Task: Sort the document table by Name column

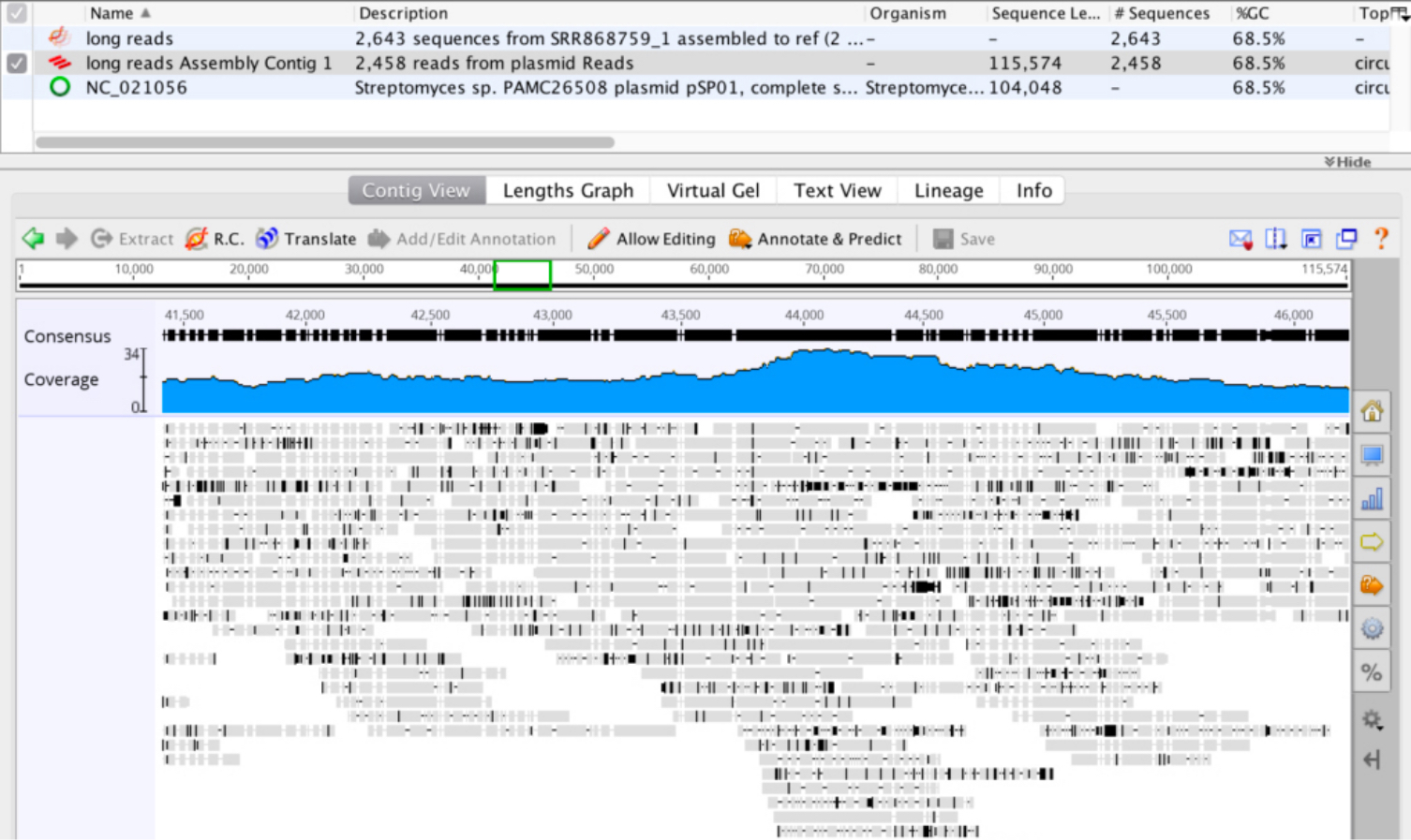Action: pos(120,13)
